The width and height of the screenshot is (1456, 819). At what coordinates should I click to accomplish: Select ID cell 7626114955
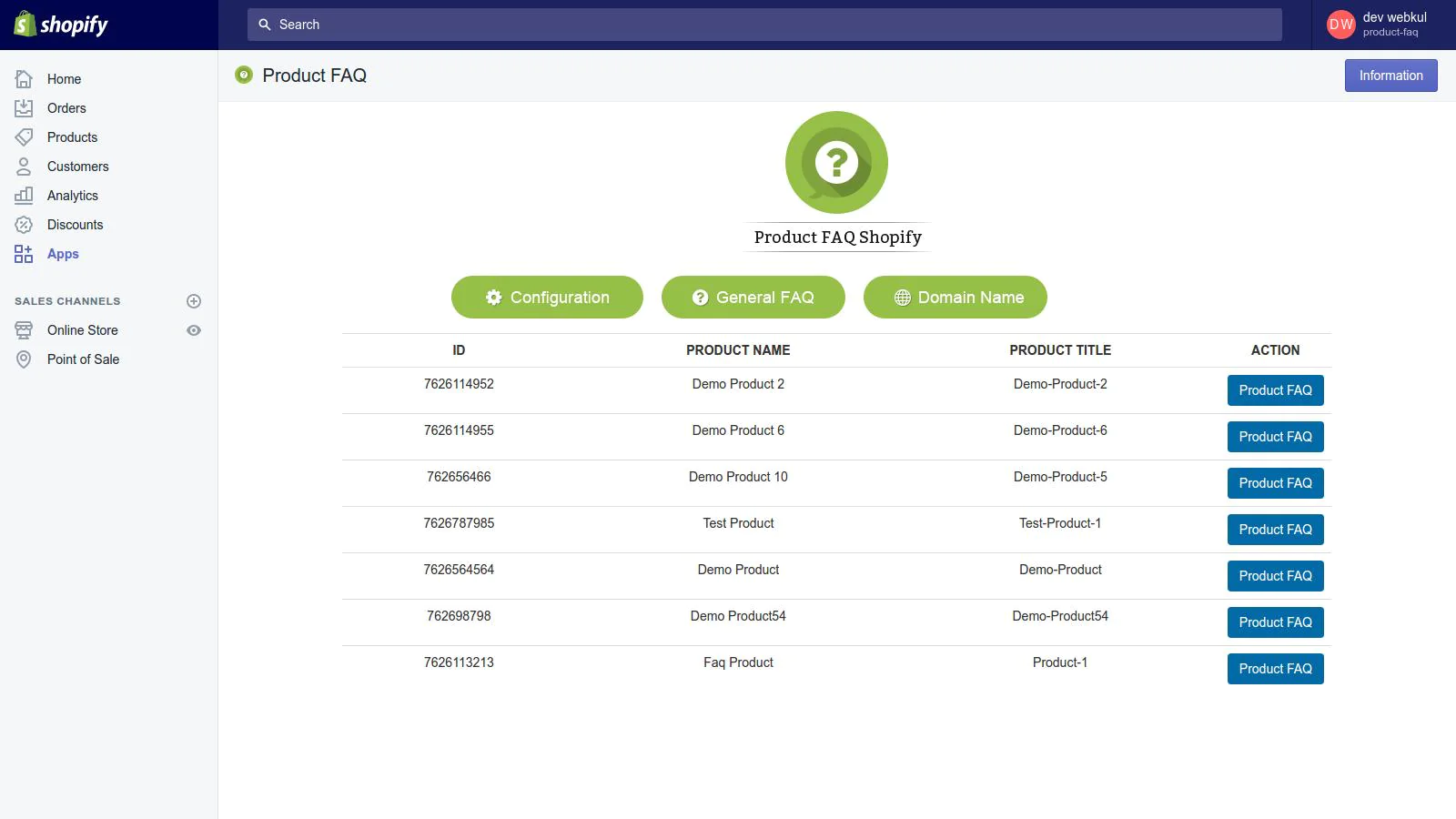pyautogui.click(x=459, y=430)
